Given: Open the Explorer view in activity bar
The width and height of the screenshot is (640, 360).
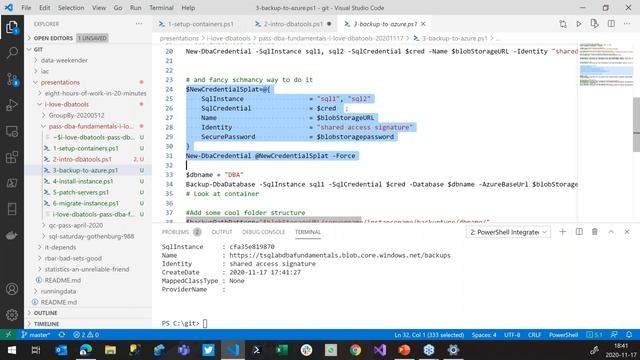Looking at the screenshot, I should click(12, 28).
